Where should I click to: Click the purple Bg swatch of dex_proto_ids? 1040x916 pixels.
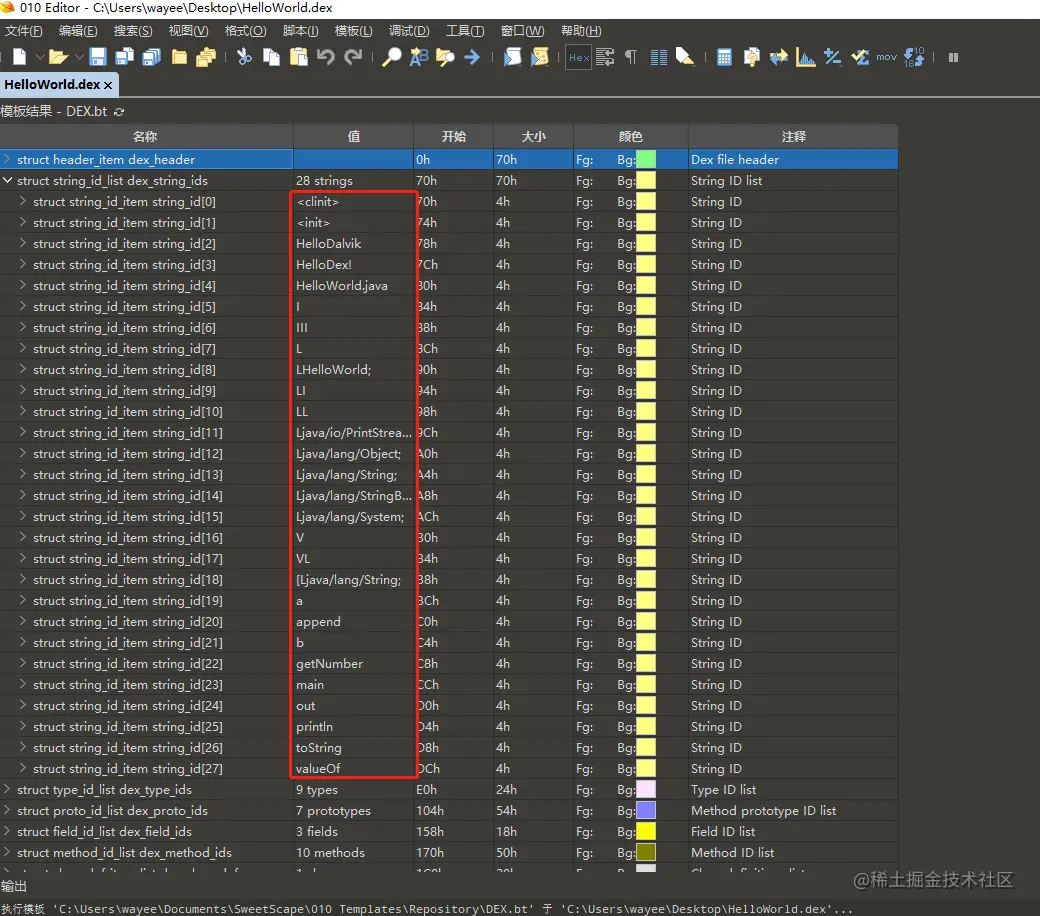point(645,810)
